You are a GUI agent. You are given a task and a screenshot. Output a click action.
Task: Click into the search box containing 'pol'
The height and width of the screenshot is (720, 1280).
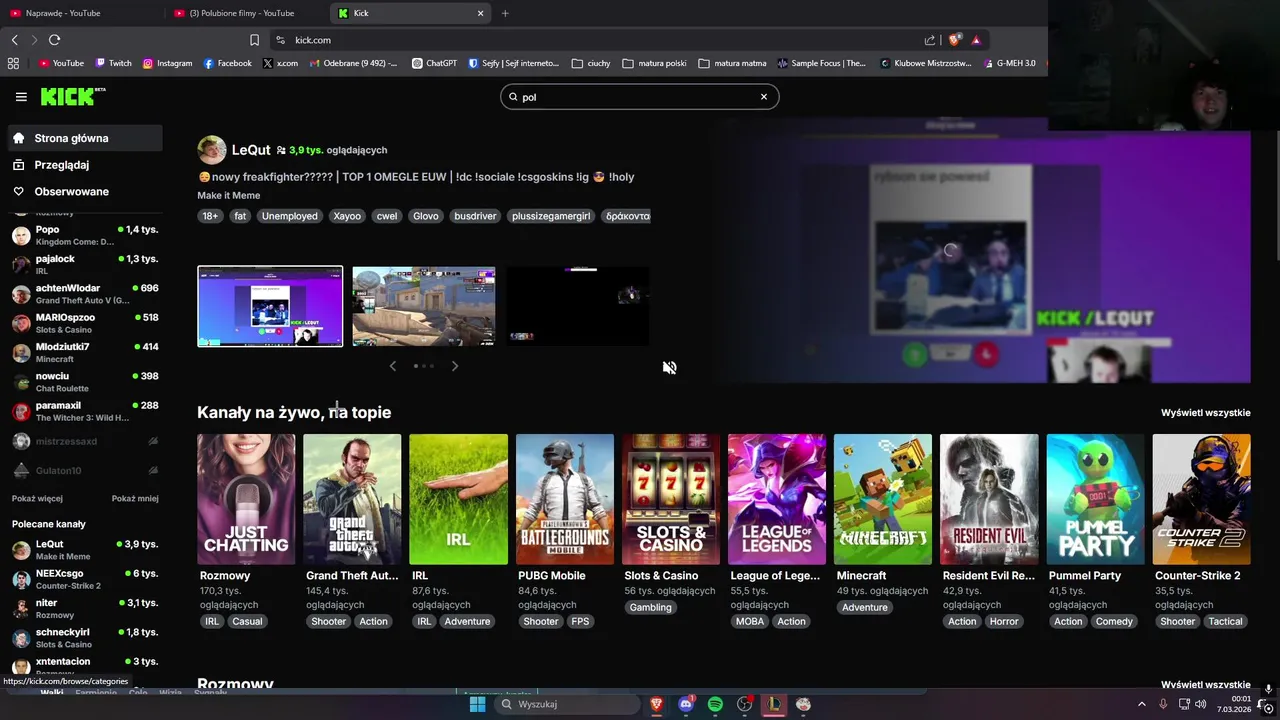pos(638,97)
